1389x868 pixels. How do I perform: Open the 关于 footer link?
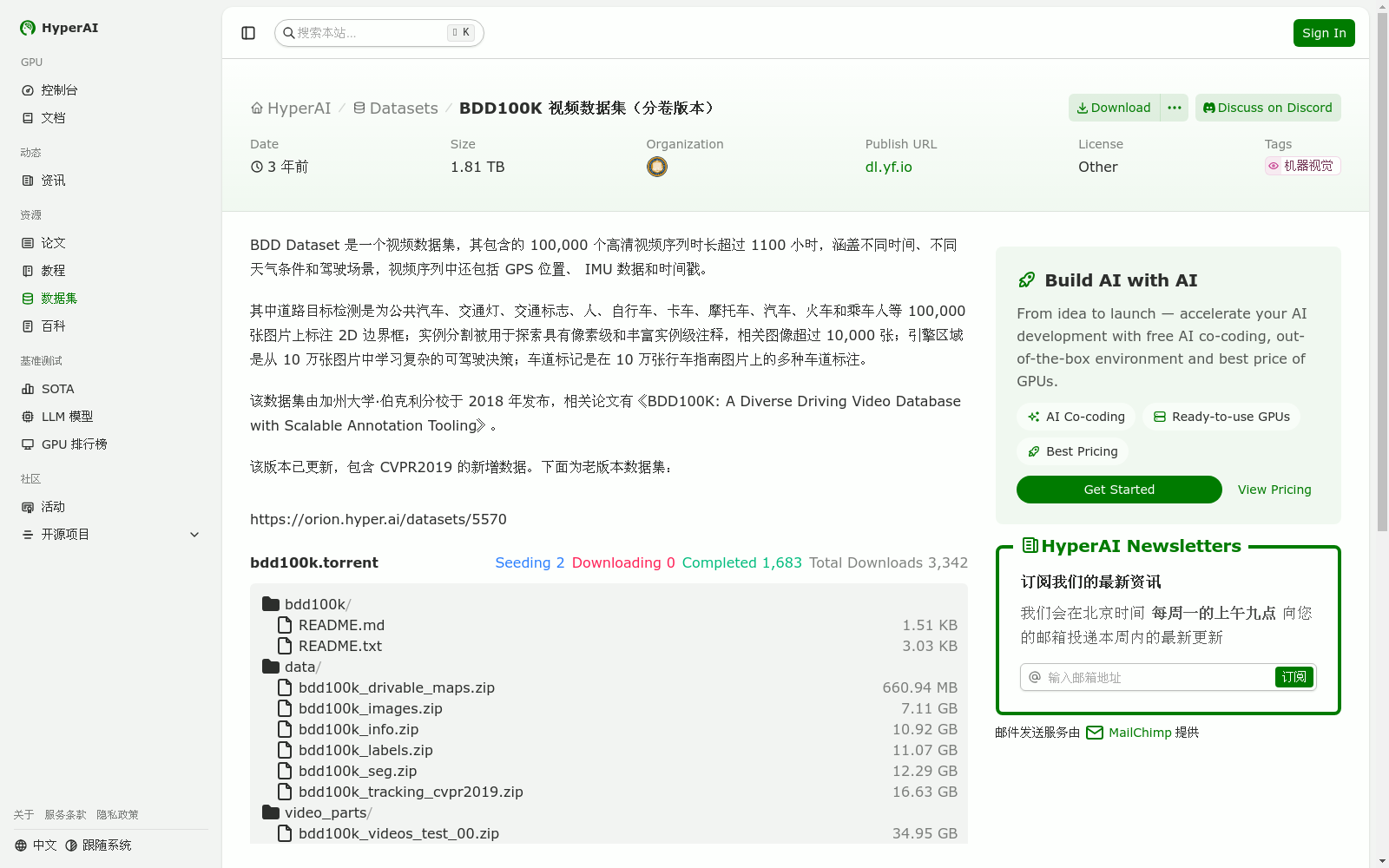[x=23, y=815]
